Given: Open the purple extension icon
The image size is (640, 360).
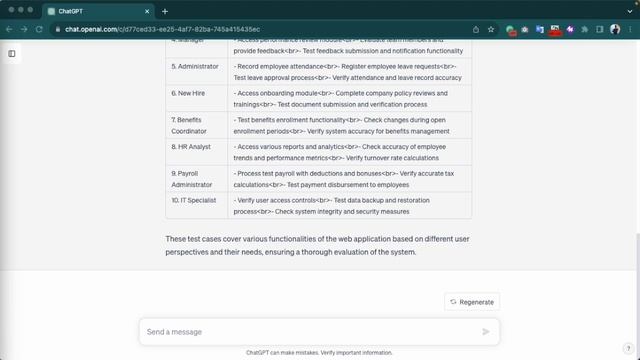Looking at the screenshot, I should 570,29.
